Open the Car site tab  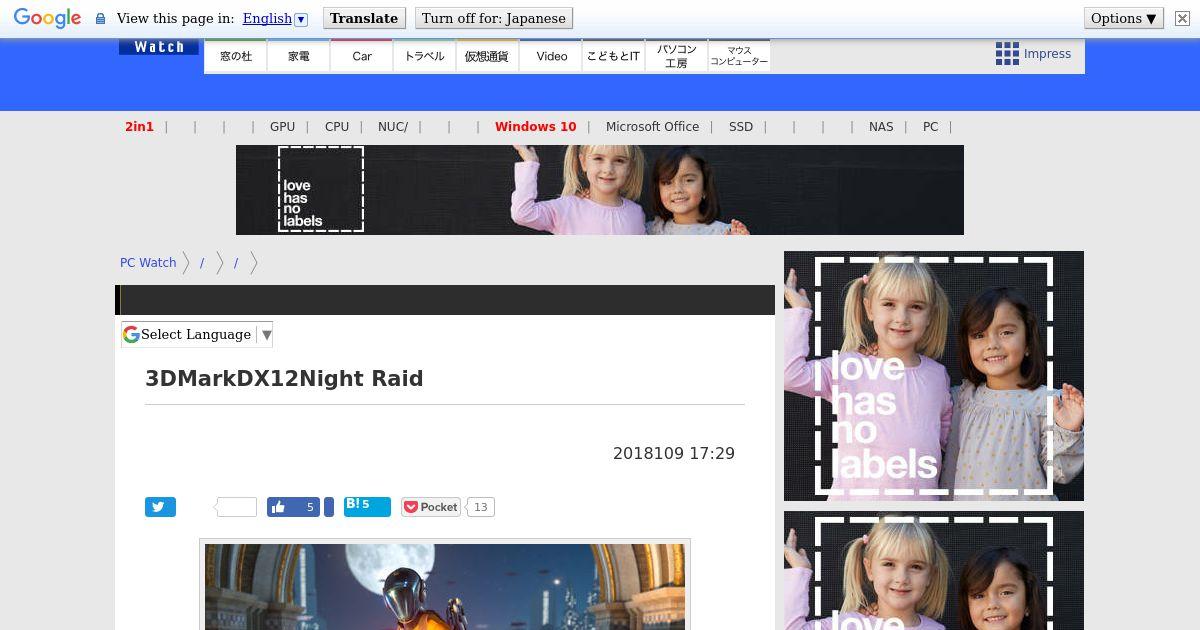(362, 56)
